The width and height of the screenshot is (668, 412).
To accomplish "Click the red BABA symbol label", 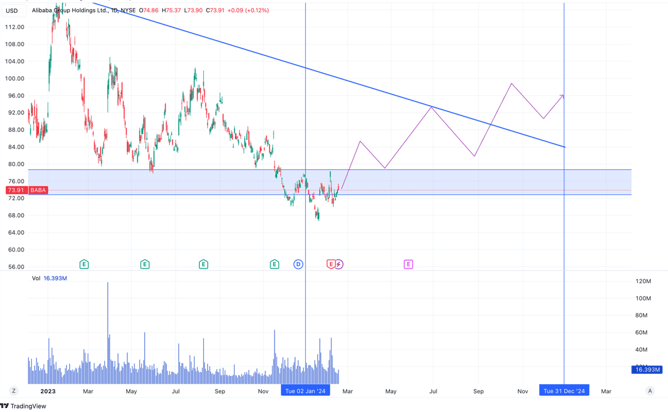I will [x=38, y=190].
